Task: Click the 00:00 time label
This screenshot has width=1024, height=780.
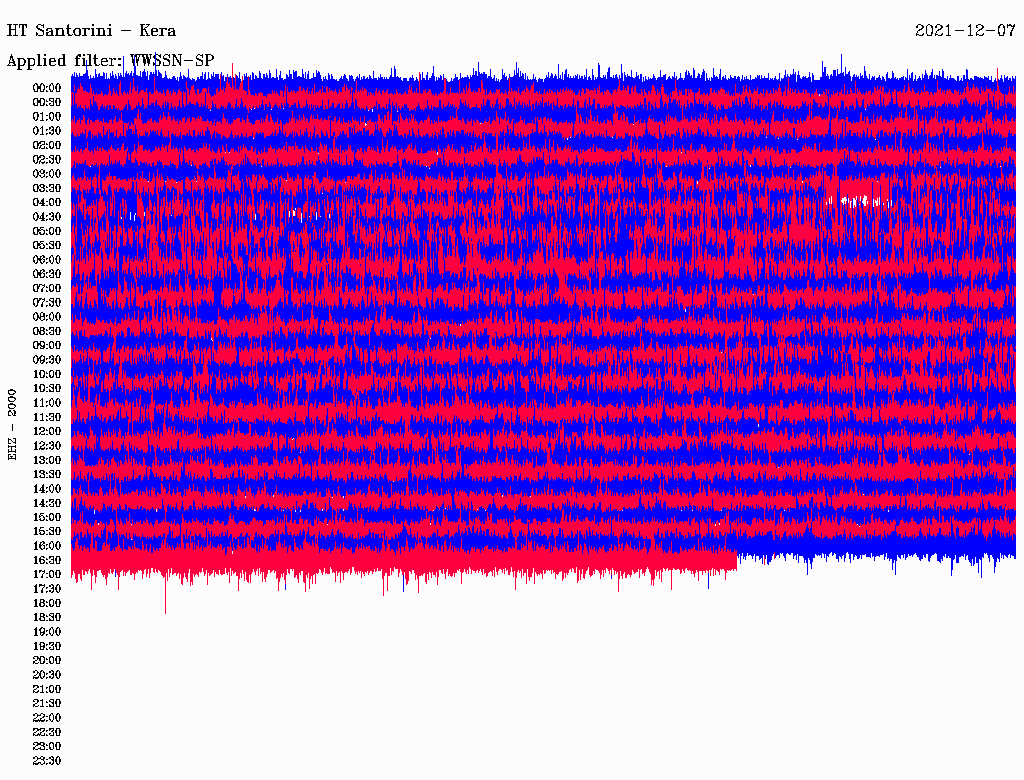Action: [x=47, y=88]
